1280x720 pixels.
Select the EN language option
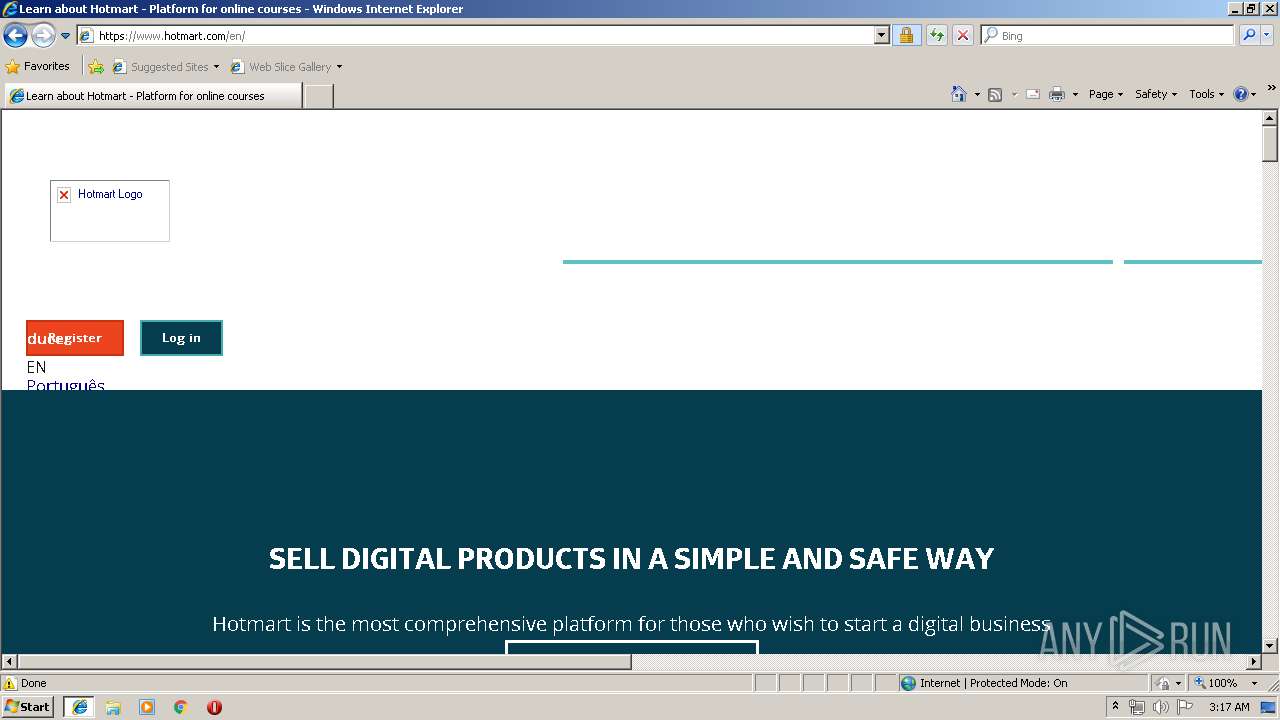[37, 367]
